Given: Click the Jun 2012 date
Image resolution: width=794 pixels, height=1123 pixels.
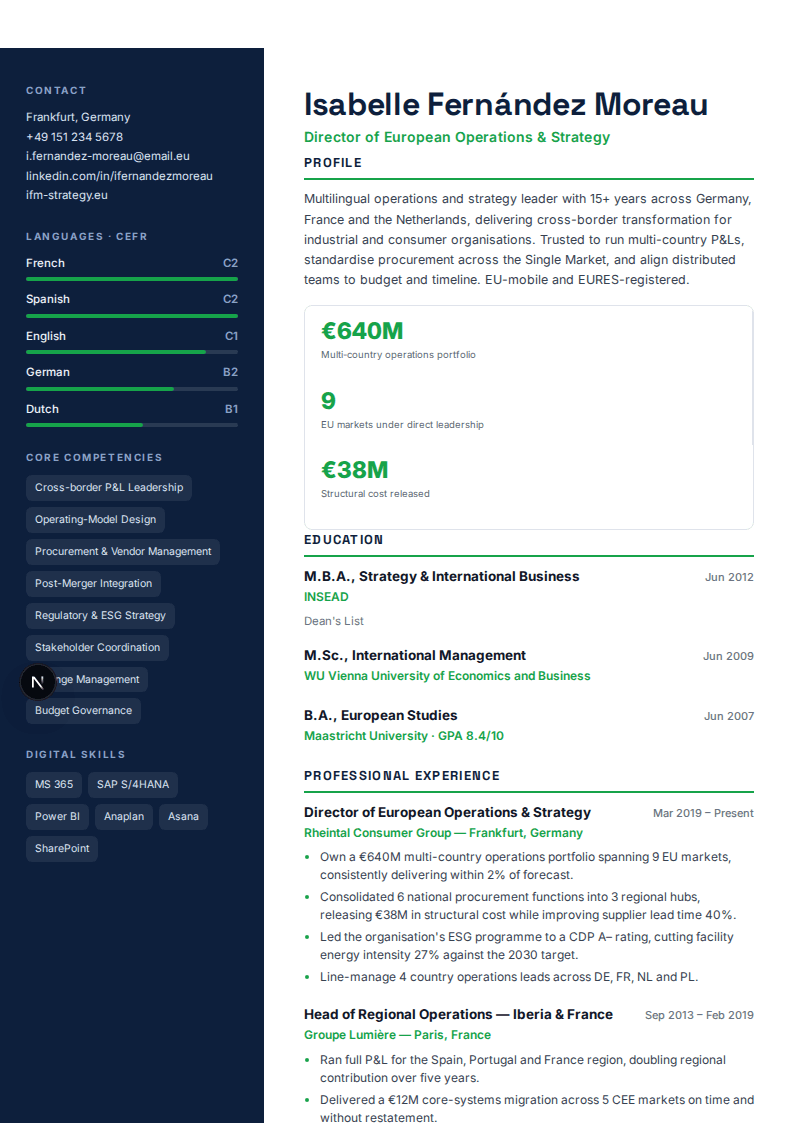Looking at the screenshot, I should (729, 577).
